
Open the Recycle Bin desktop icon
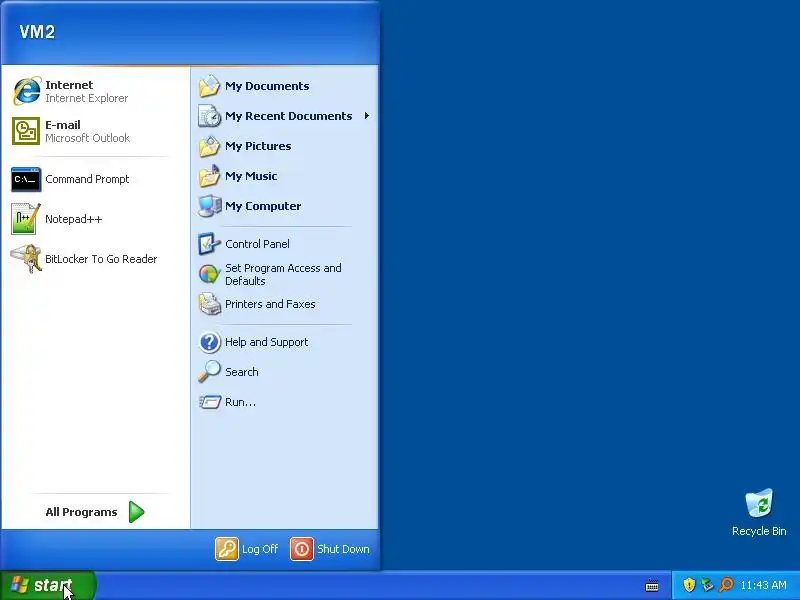759,503
